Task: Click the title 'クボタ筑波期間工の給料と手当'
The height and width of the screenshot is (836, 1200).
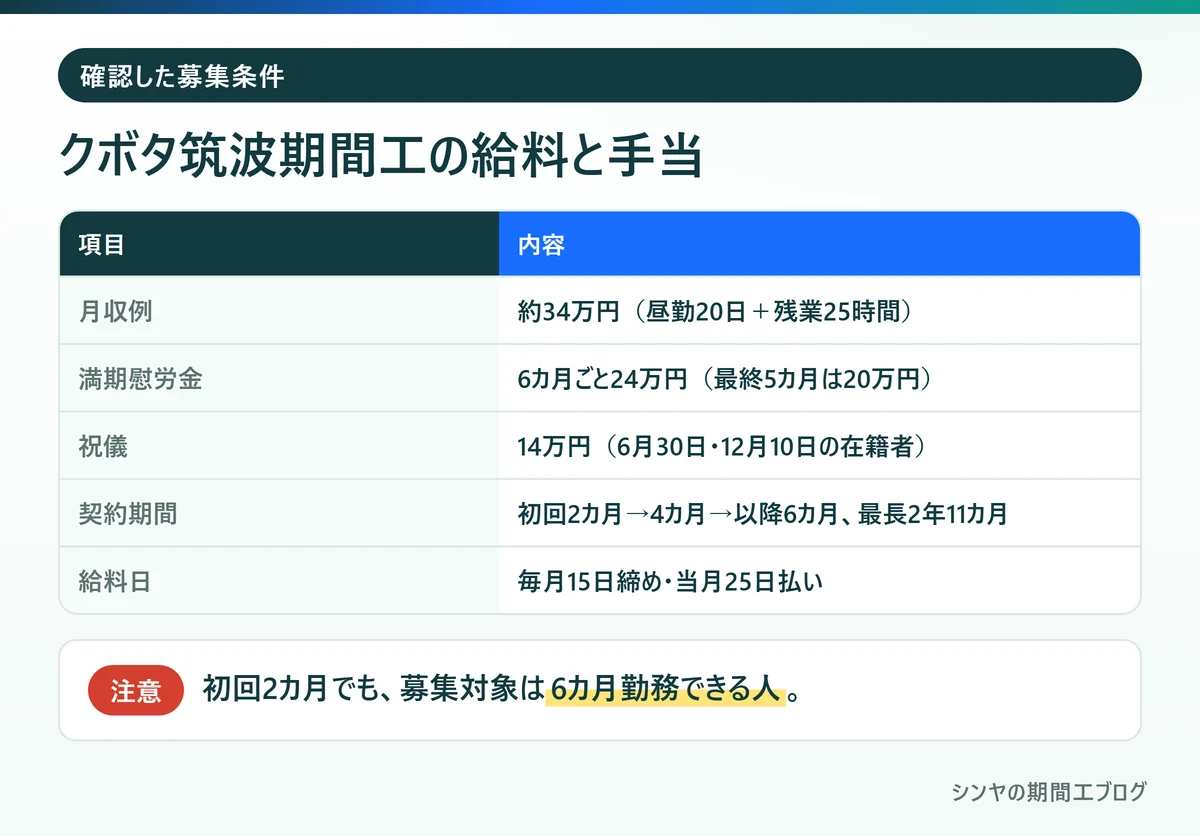Action: click(381, 156)
